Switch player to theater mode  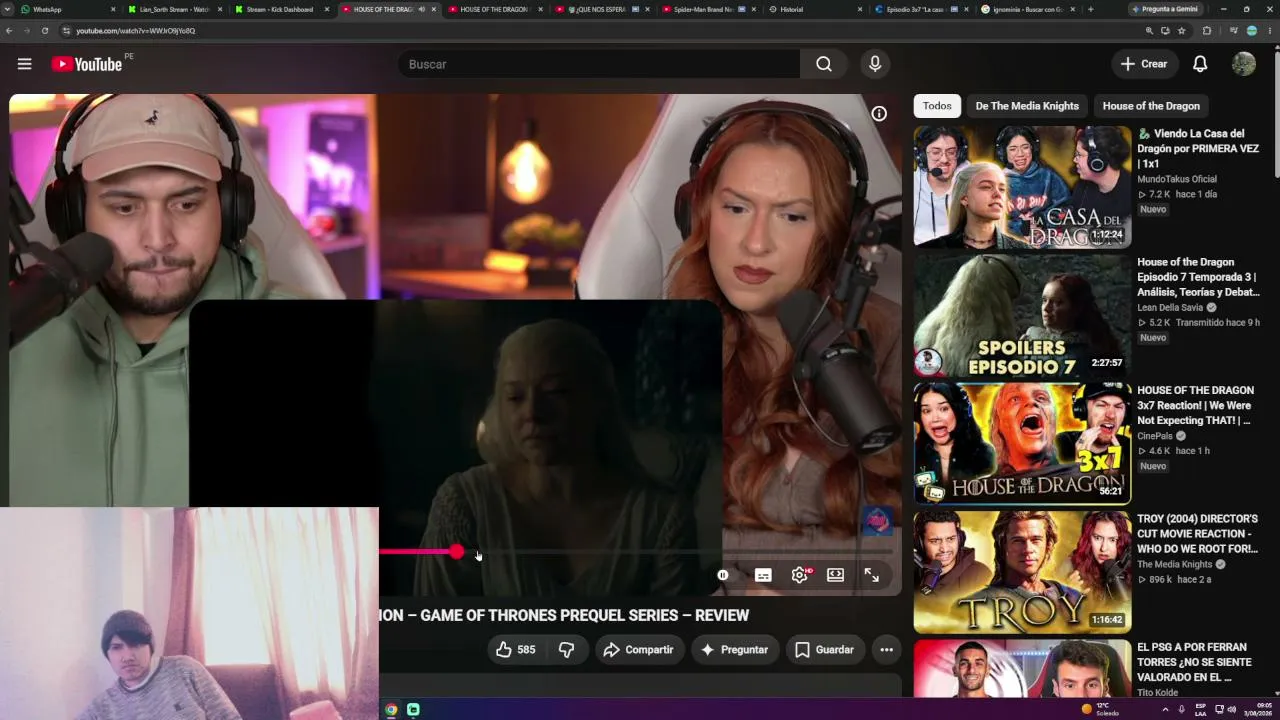pos(835,575)
